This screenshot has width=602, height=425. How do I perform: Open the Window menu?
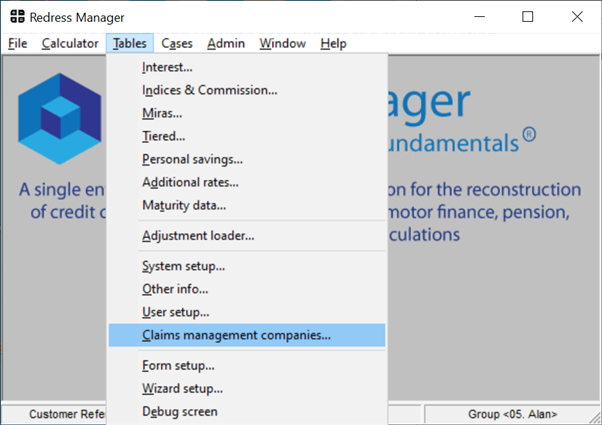283,43
